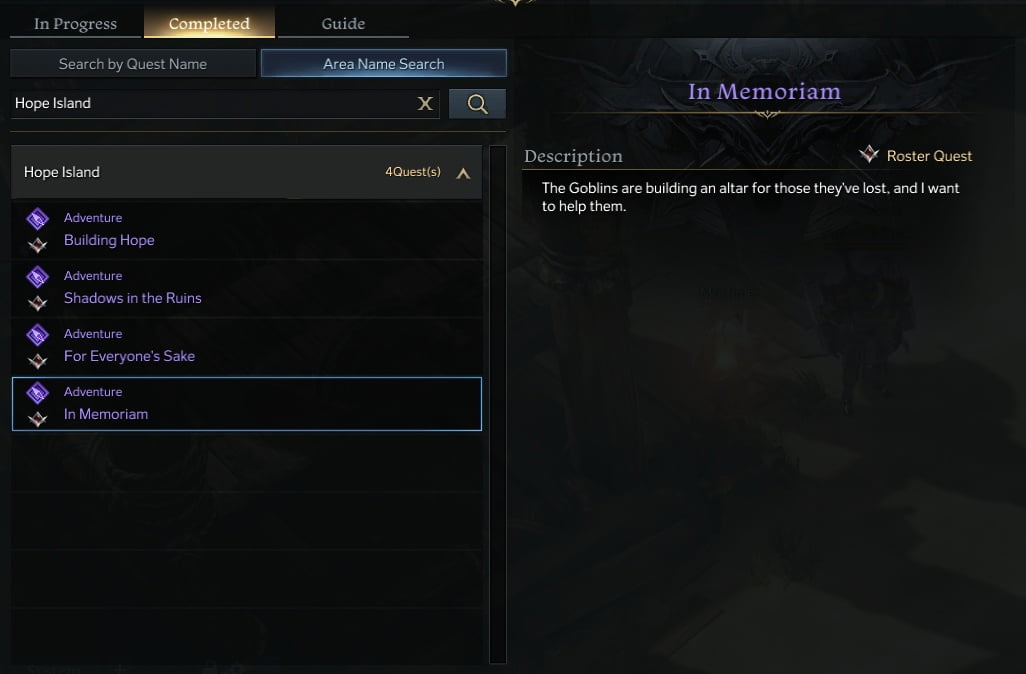Select the For Everyone's Sake quest
The width and height of the screenshot is (1026, 674).
click(247, 346)
